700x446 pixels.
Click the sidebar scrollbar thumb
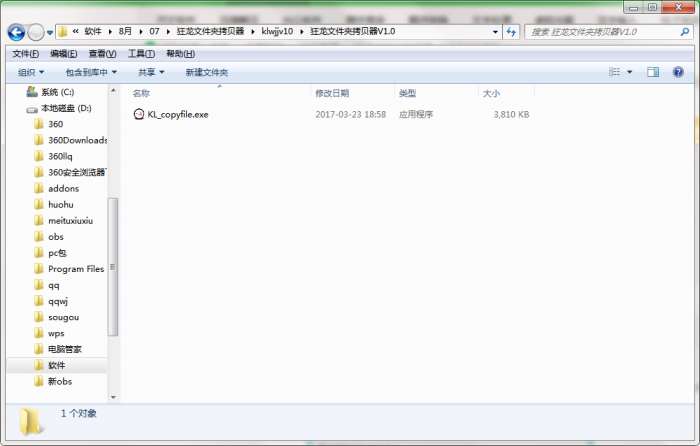tap(113, 267)
